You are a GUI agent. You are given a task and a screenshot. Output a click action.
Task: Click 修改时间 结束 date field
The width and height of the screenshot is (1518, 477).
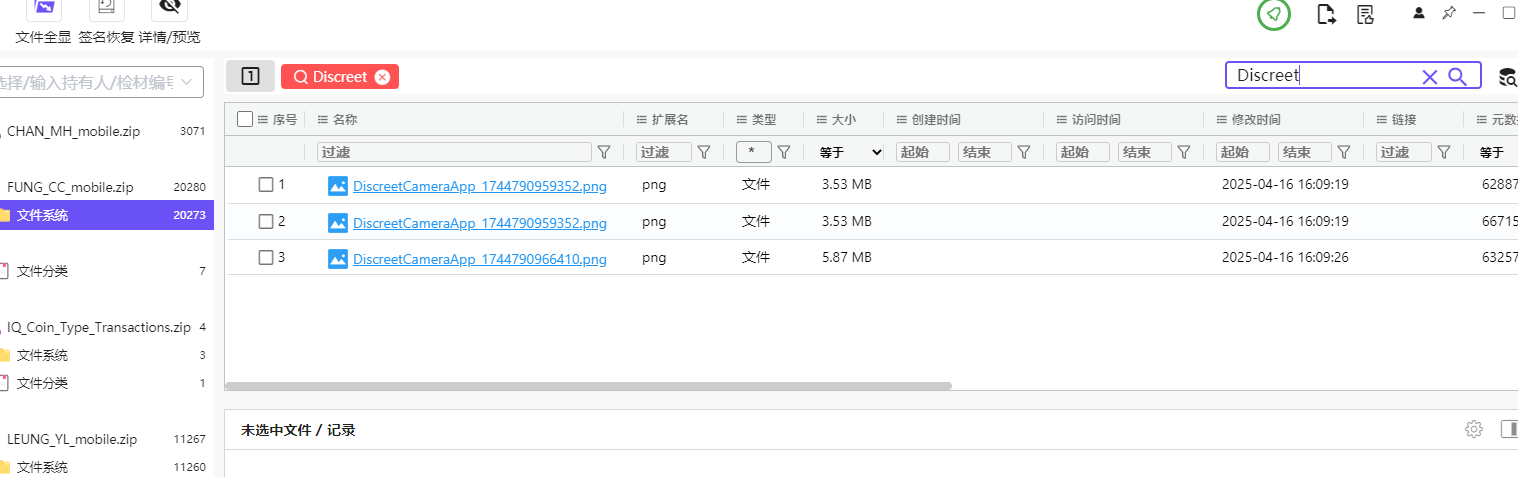pyautogui.click(x=1305, y=152)
